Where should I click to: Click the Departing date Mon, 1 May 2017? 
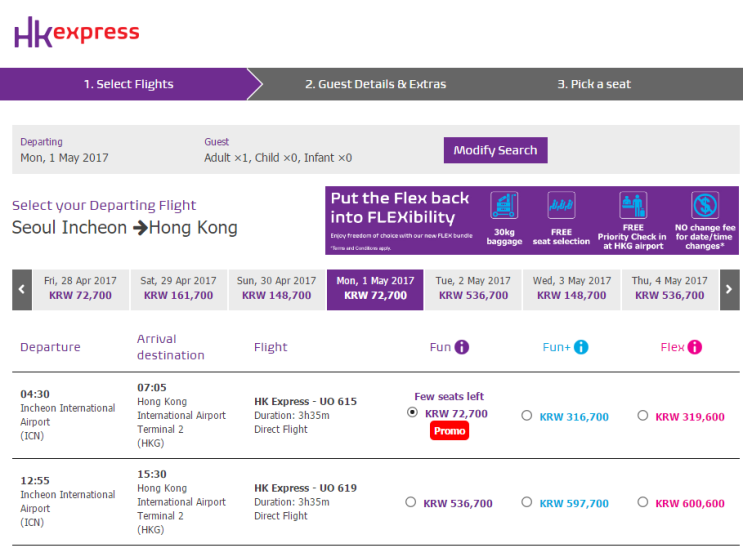click(64, 158)
